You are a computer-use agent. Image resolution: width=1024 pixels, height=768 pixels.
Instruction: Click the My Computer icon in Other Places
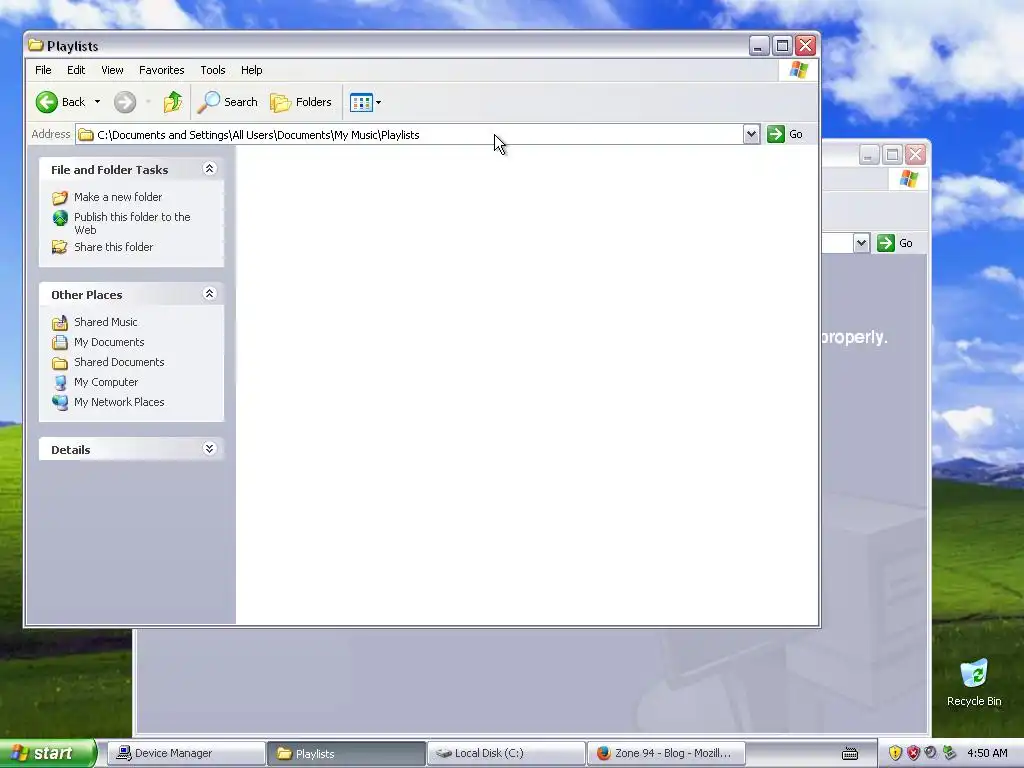point(60,383)
